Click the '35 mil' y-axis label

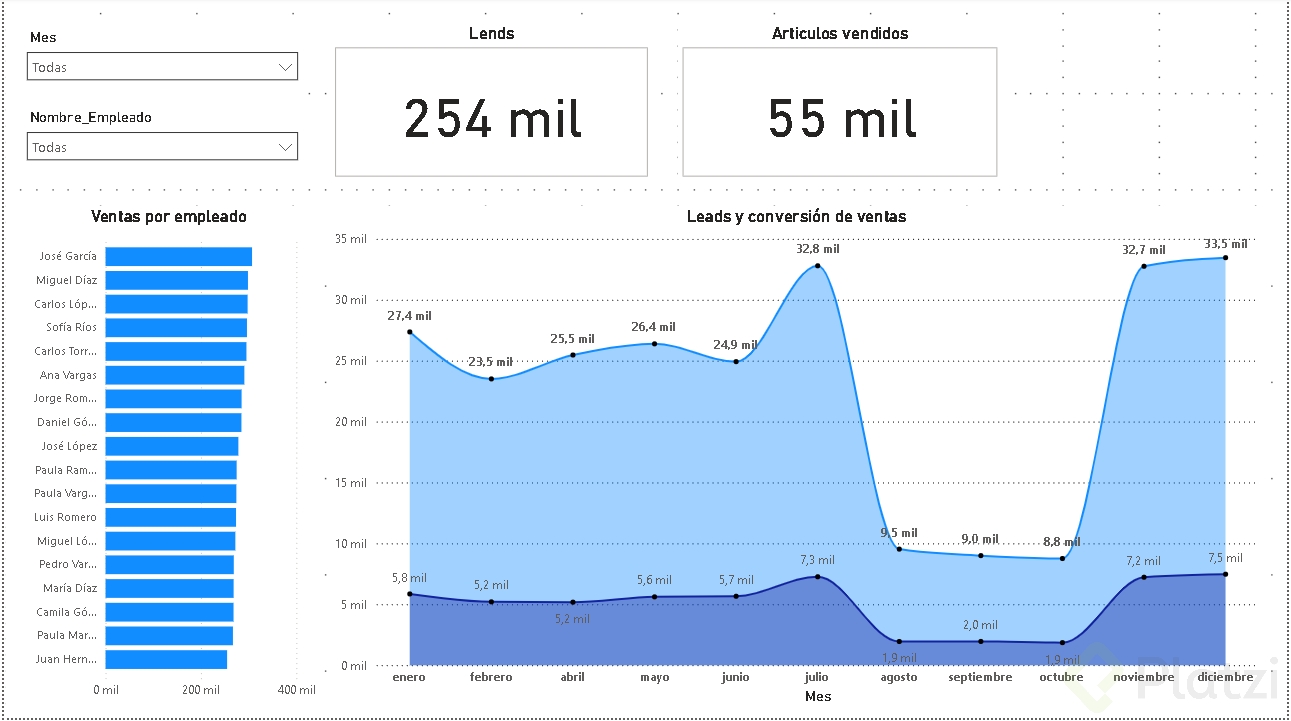click(x=351, y=239)
